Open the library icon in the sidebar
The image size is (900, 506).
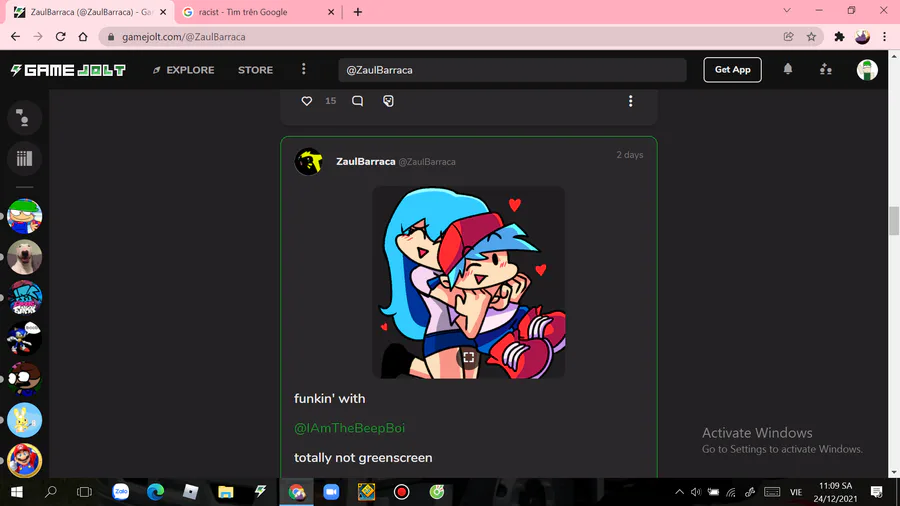[24, 158]
